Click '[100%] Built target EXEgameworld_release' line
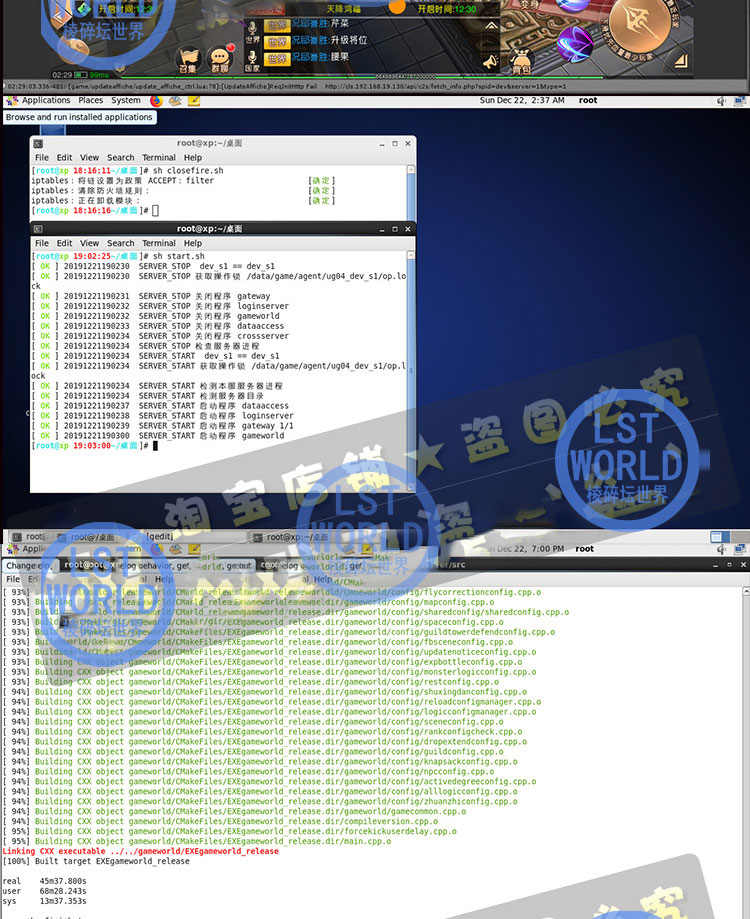The width and height of the screenshot is (750, 919). coord(96,861)
